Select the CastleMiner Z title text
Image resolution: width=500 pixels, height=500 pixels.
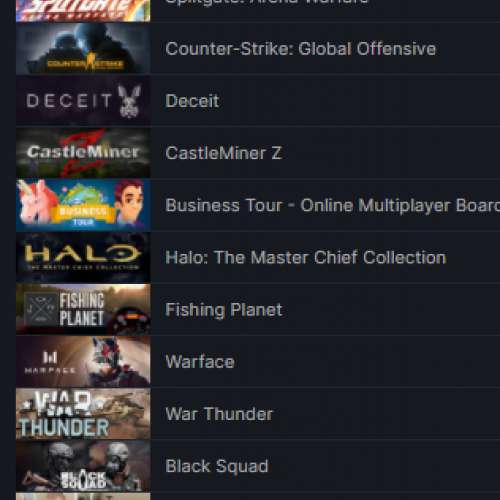coord(224,153)
